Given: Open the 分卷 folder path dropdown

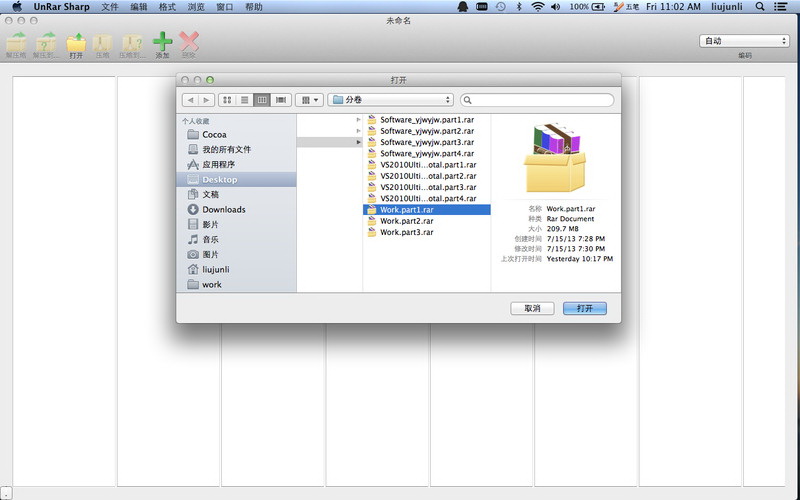Looking at the screenshot, I should pyautogui.click(x=391, y=100).
